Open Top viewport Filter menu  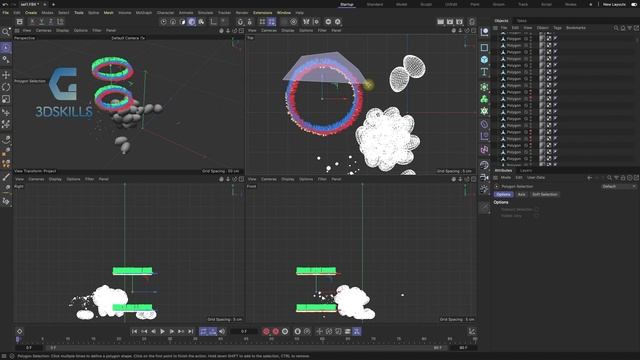(x=322, y=30)
